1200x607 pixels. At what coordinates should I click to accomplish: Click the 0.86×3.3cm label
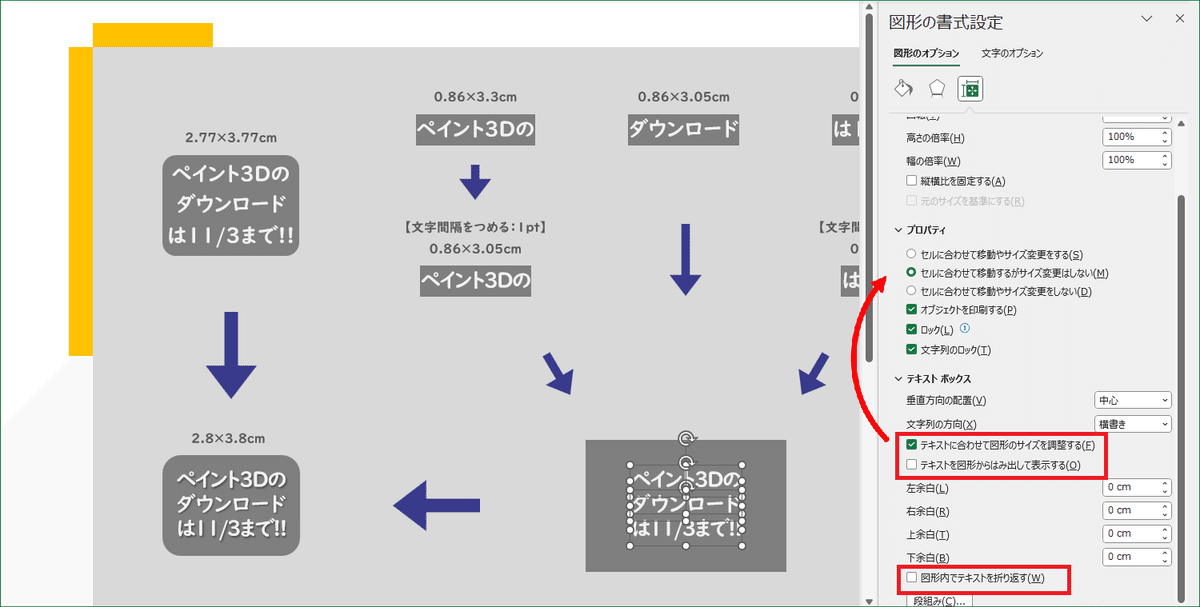[x=475, y=97]
